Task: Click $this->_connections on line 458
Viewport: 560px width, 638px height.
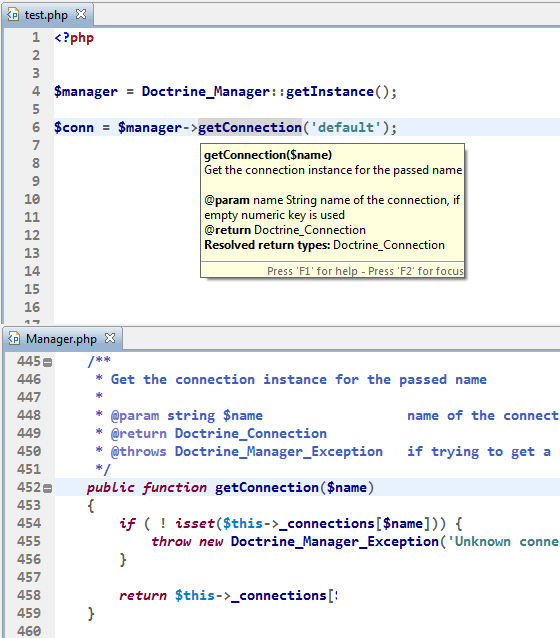Action: point(251,596)
